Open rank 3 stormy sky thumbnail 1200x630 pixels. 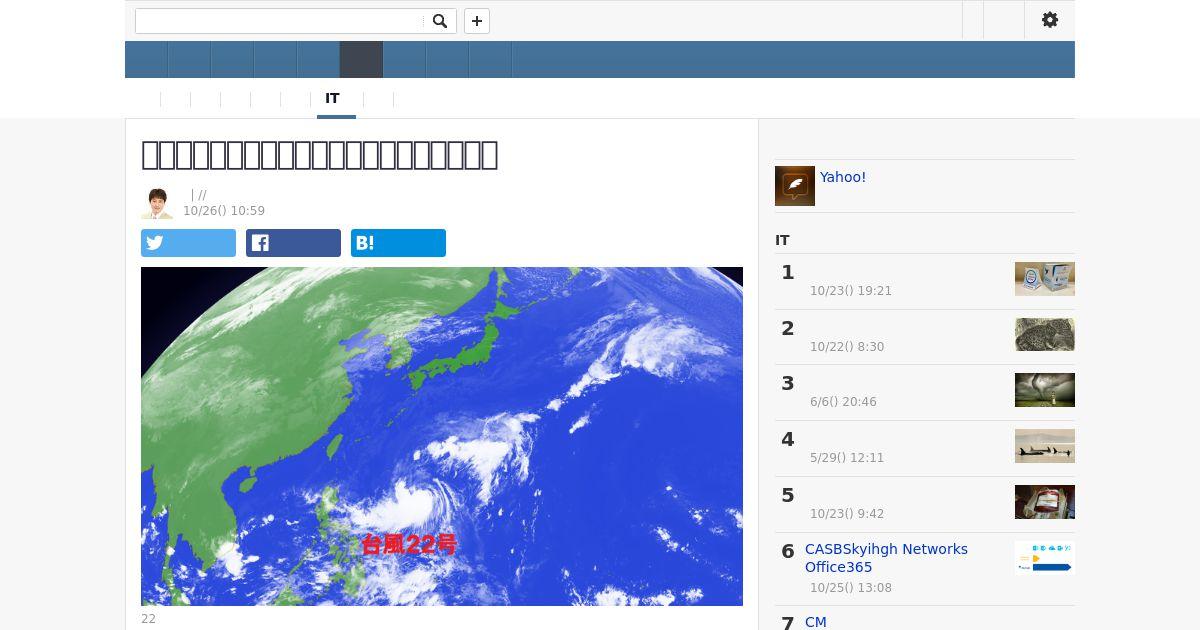coord(1045,390)
